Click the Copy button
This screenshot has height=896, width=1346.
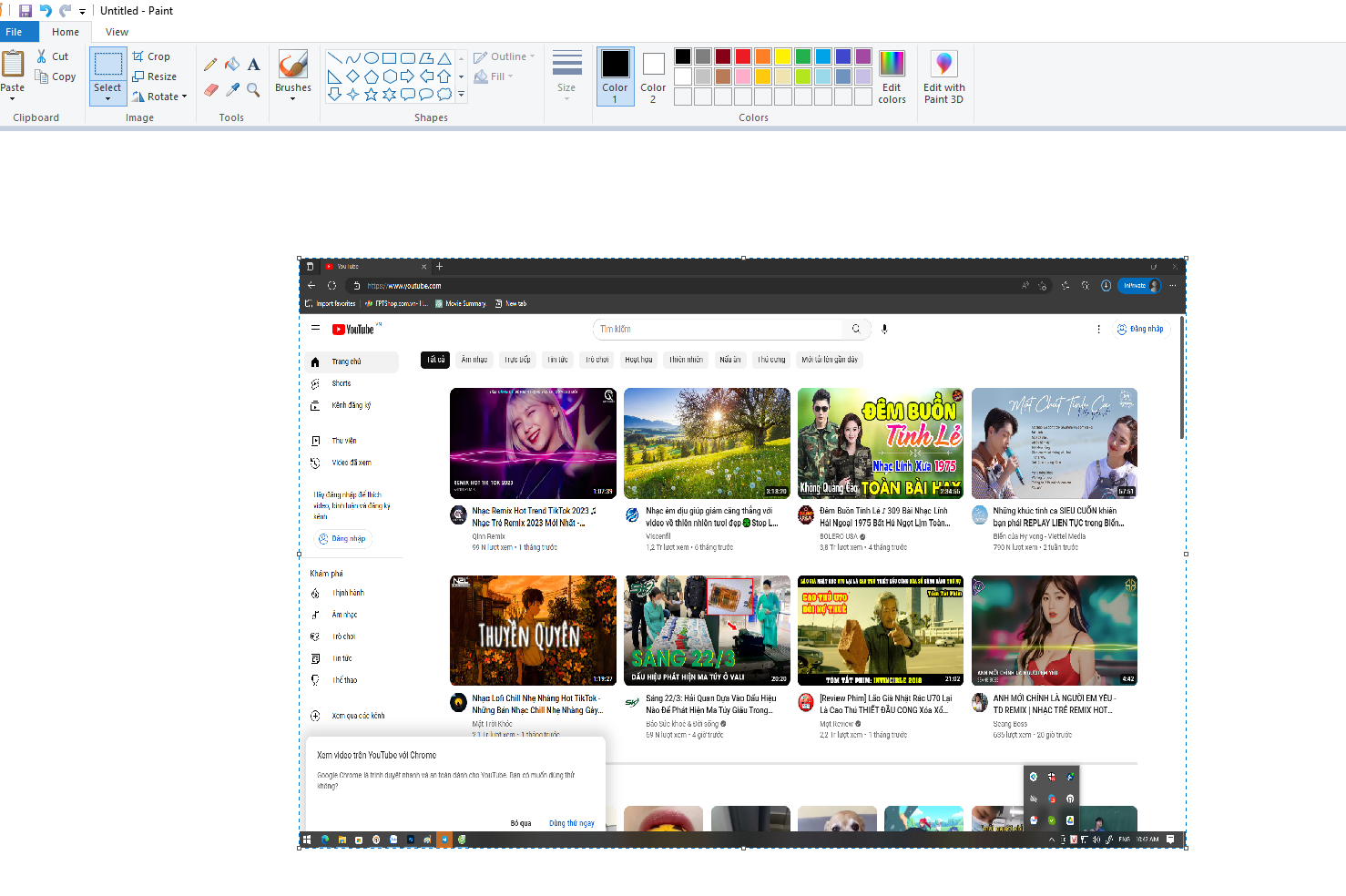(x=56, y=76)
